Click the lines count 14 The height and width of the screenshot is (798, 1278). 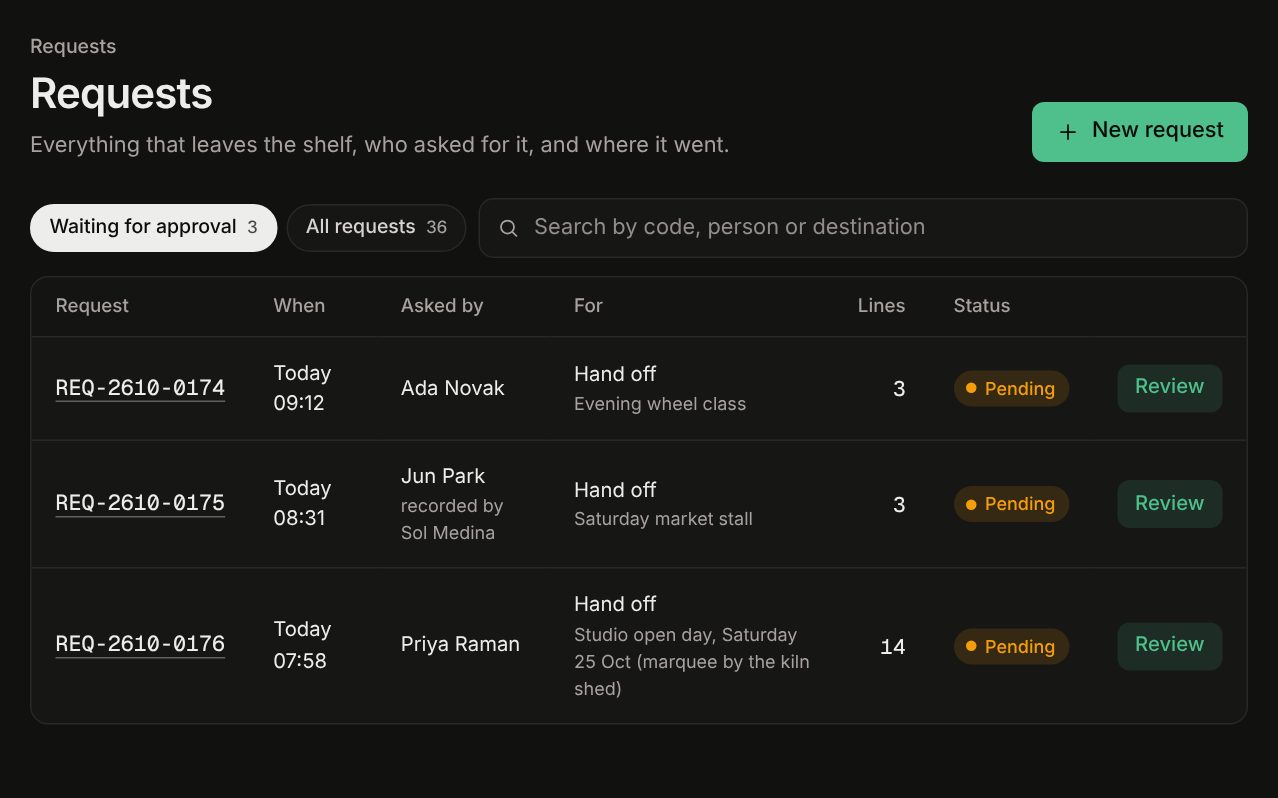tap(893, 647)
